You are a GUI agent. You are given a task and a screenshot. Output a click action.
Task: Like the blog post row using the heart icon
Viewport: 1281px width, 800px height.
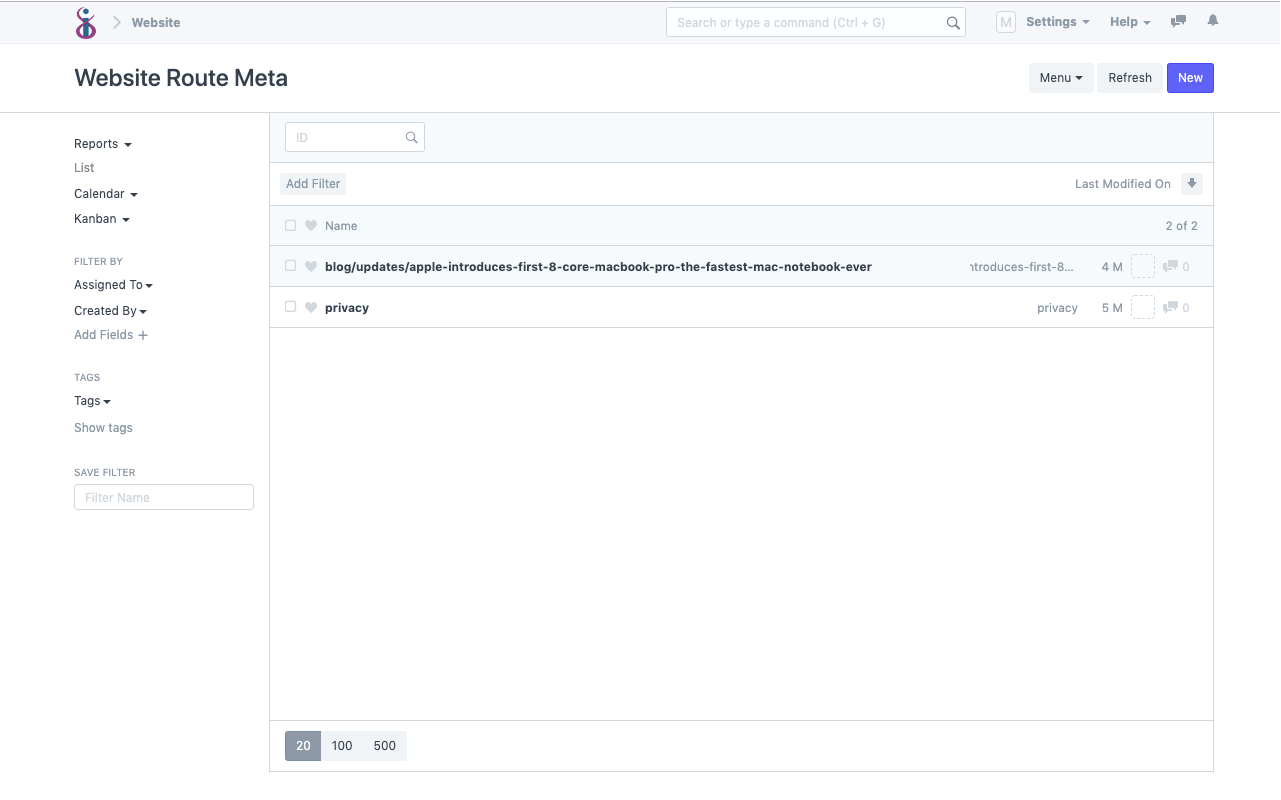311,266
